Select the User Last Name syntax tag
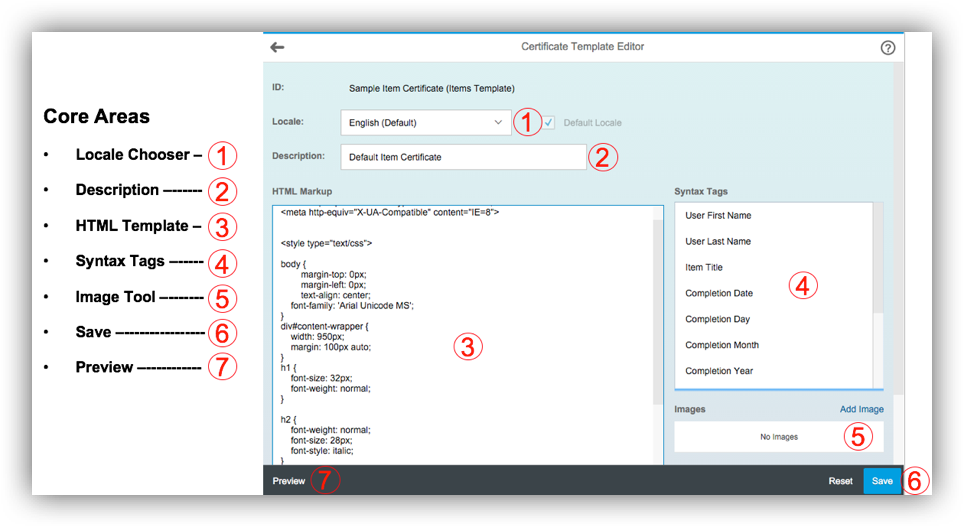 pos(717,241)
